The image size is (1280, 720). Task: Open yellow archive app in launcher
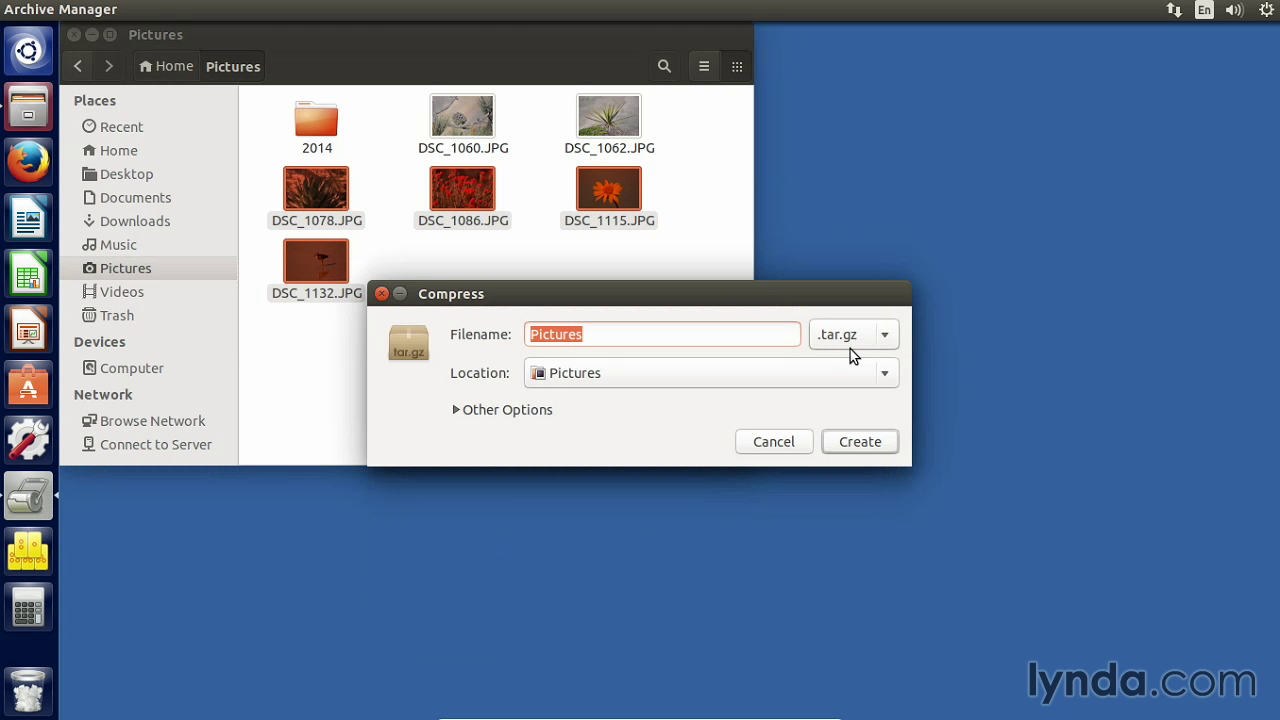tap(28, 550)
